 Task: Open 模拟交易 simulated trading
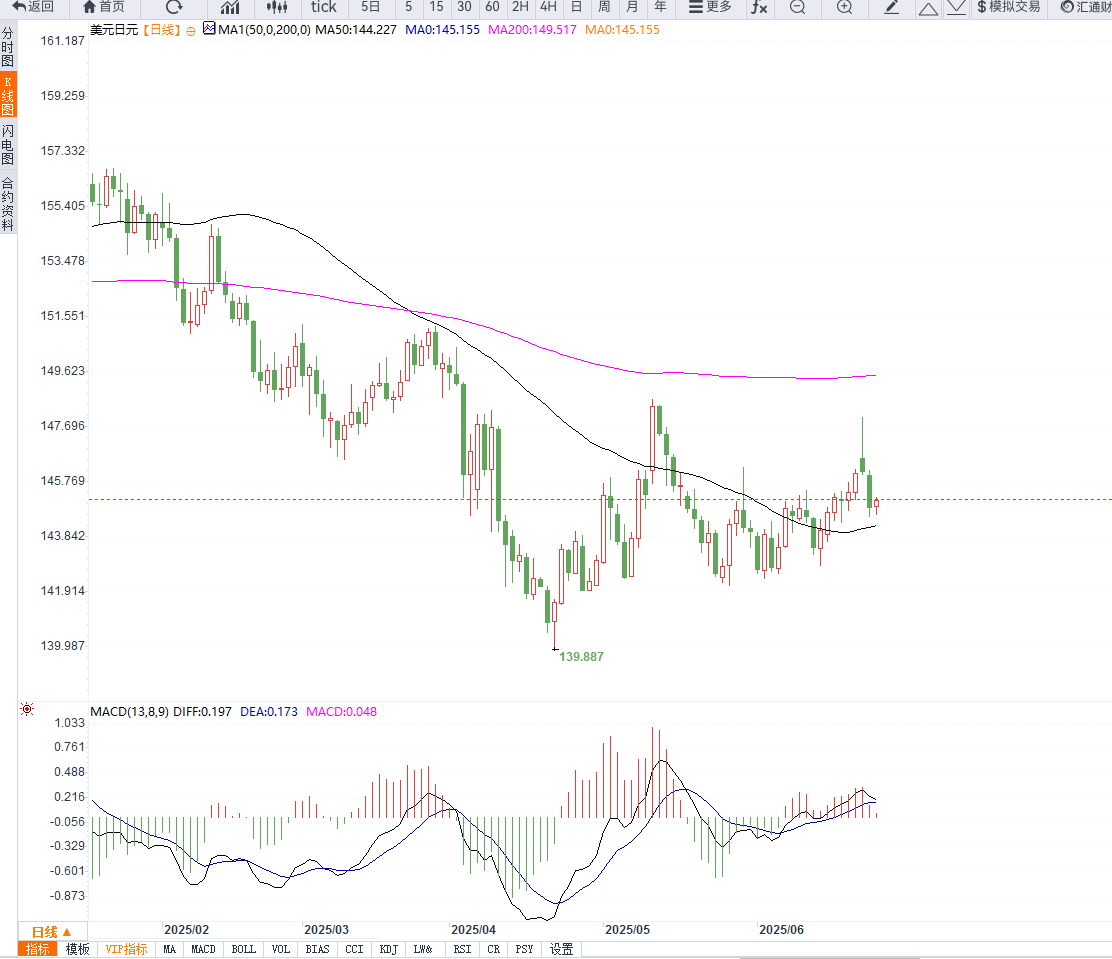click(1008, 7)
